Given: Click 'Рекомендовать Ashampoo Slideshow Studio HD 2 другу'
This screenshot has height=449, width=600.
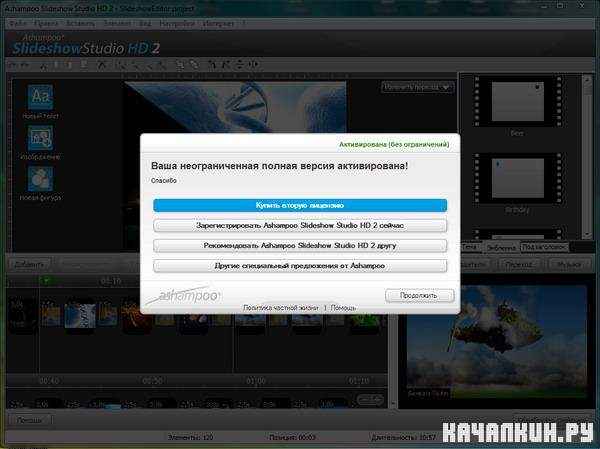Looking at the screenshot, I should tap(300, 245).
